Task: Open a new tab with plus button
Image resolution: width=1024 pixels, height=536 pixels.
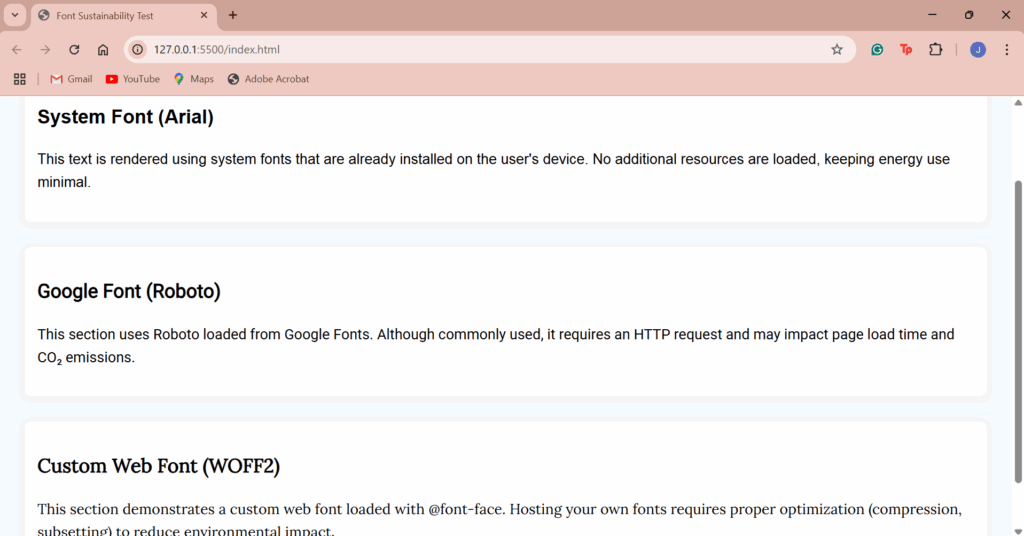Action: point(233,15)
